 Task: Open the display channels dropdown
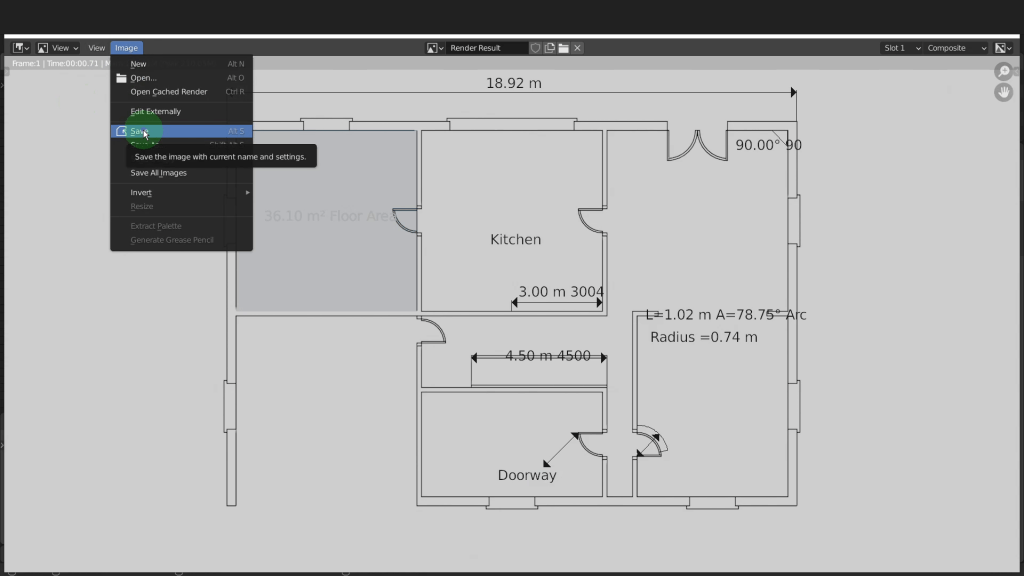click(1003, 48)
